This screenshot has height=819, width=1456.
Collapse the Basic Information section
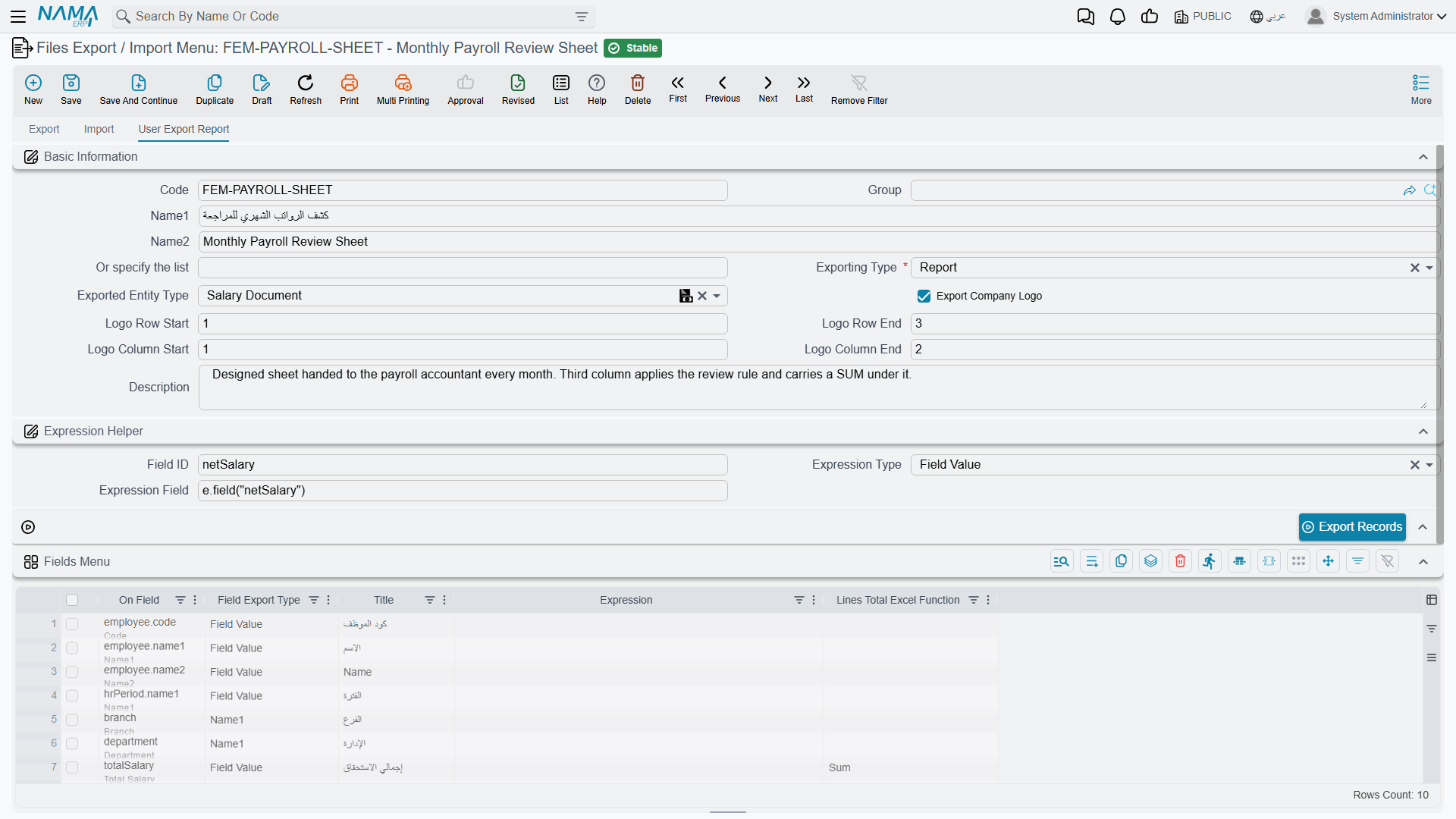[1423, 157]
